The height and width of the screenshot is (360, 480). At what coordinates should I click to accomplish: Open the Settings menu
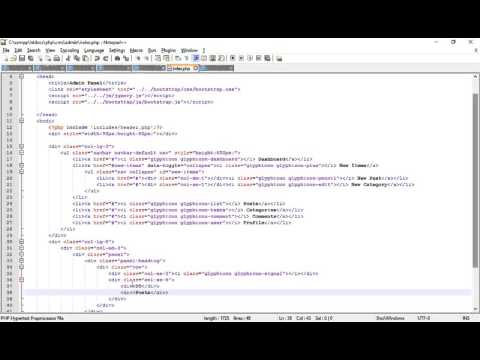point(117,50)
